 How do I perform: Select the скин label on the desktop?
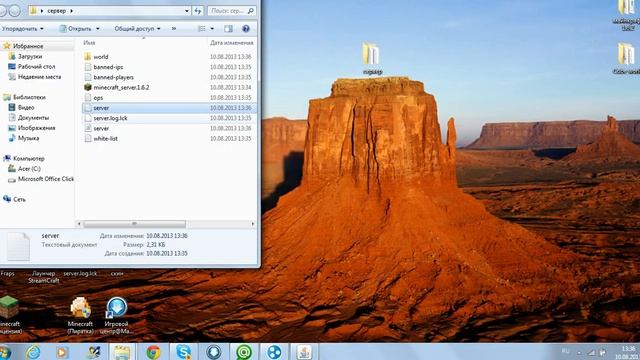pos(117,273)
